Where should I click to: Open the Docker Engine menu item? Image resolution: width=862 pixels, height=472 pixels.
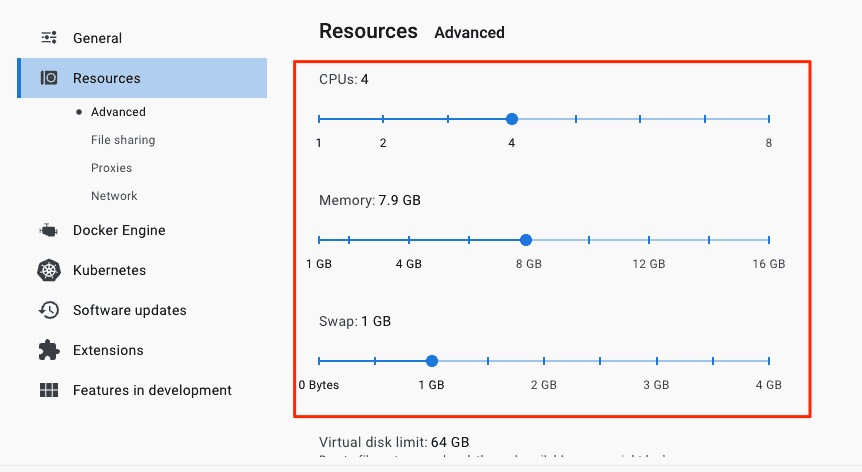coord(119,230)
